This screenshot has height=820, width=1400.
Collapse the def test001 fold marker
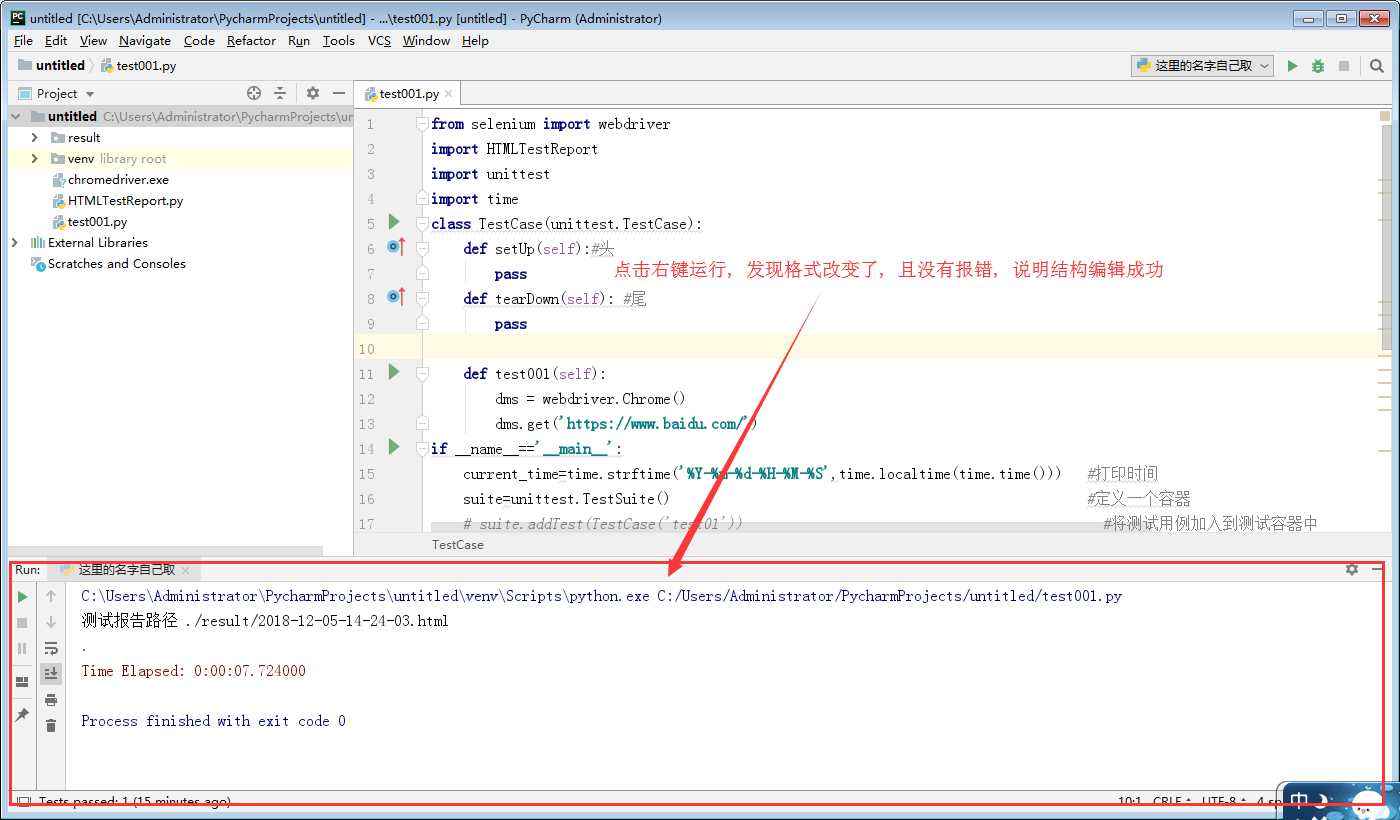click(422, 374)
